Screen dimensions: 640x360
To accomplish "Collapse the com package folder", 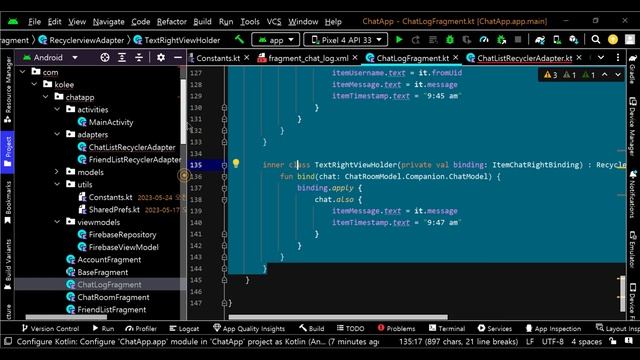I will (23, 72).
